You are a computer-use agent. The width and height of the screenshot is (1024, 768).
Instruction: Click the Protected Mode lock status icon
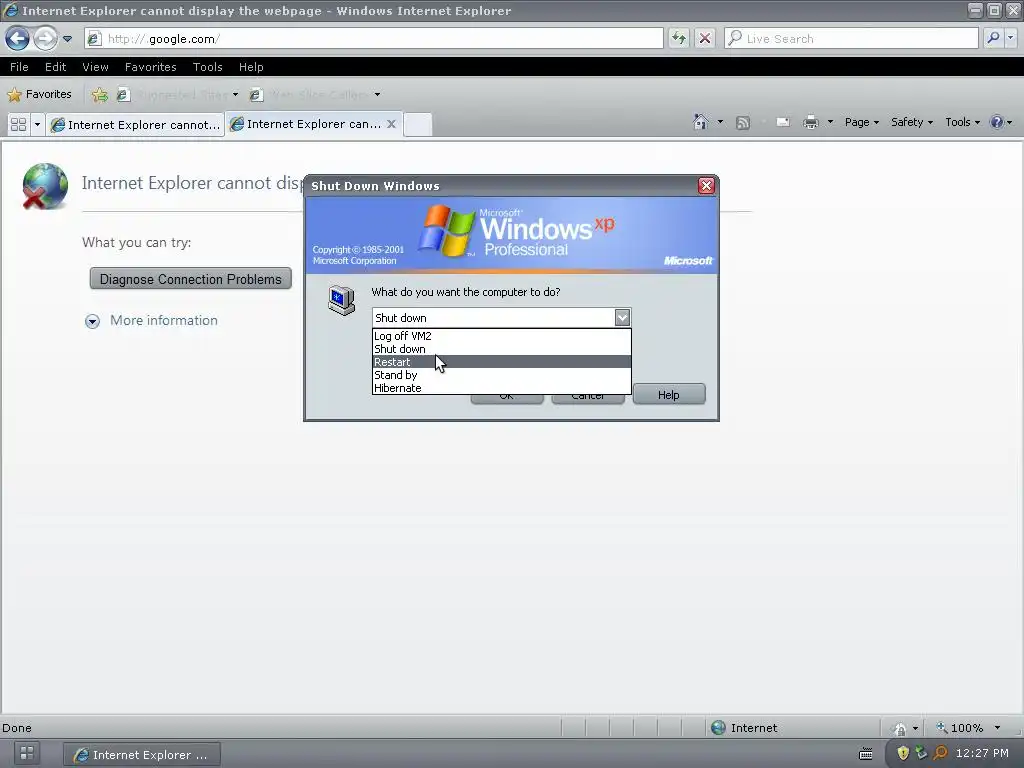click(x=900, y=728)
